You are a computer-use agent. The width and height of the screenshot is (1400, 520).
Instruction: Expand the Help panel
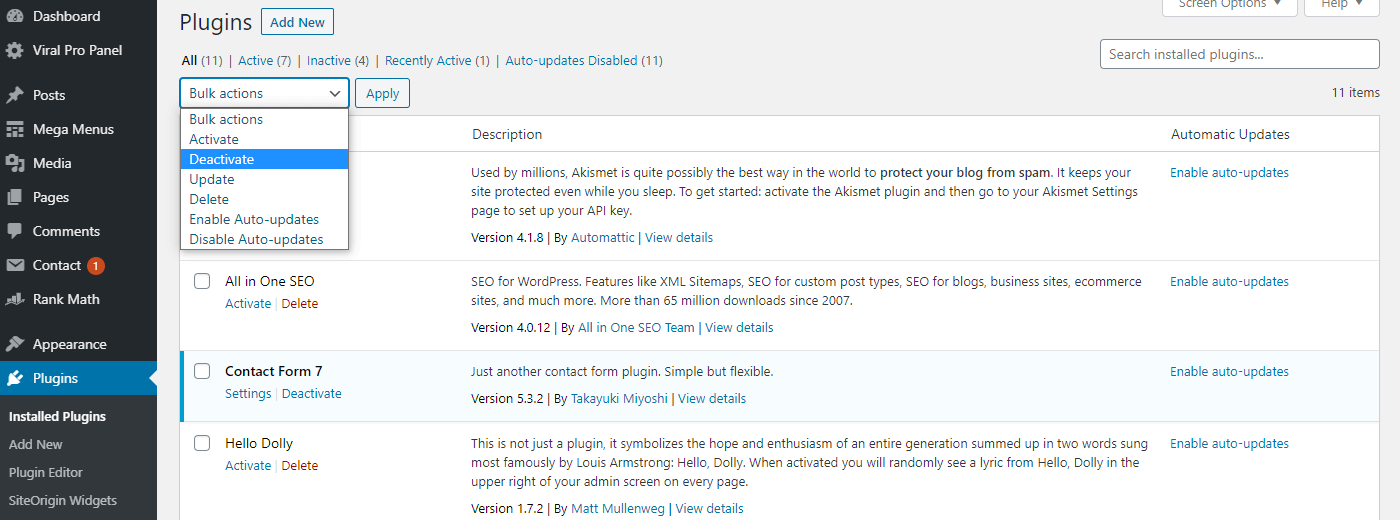(x=1342, y=5)
